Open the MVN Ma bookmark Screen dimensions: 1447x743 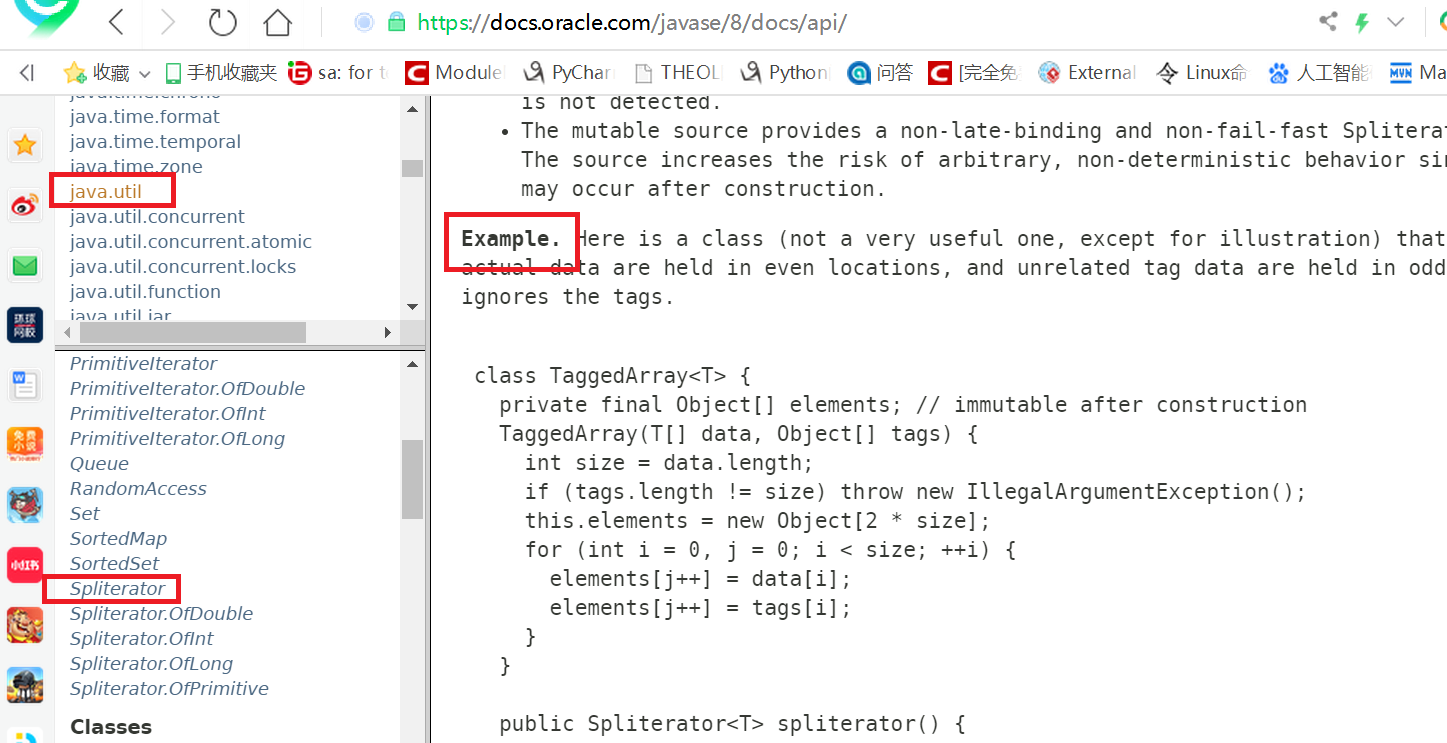tap(1417, 72)
